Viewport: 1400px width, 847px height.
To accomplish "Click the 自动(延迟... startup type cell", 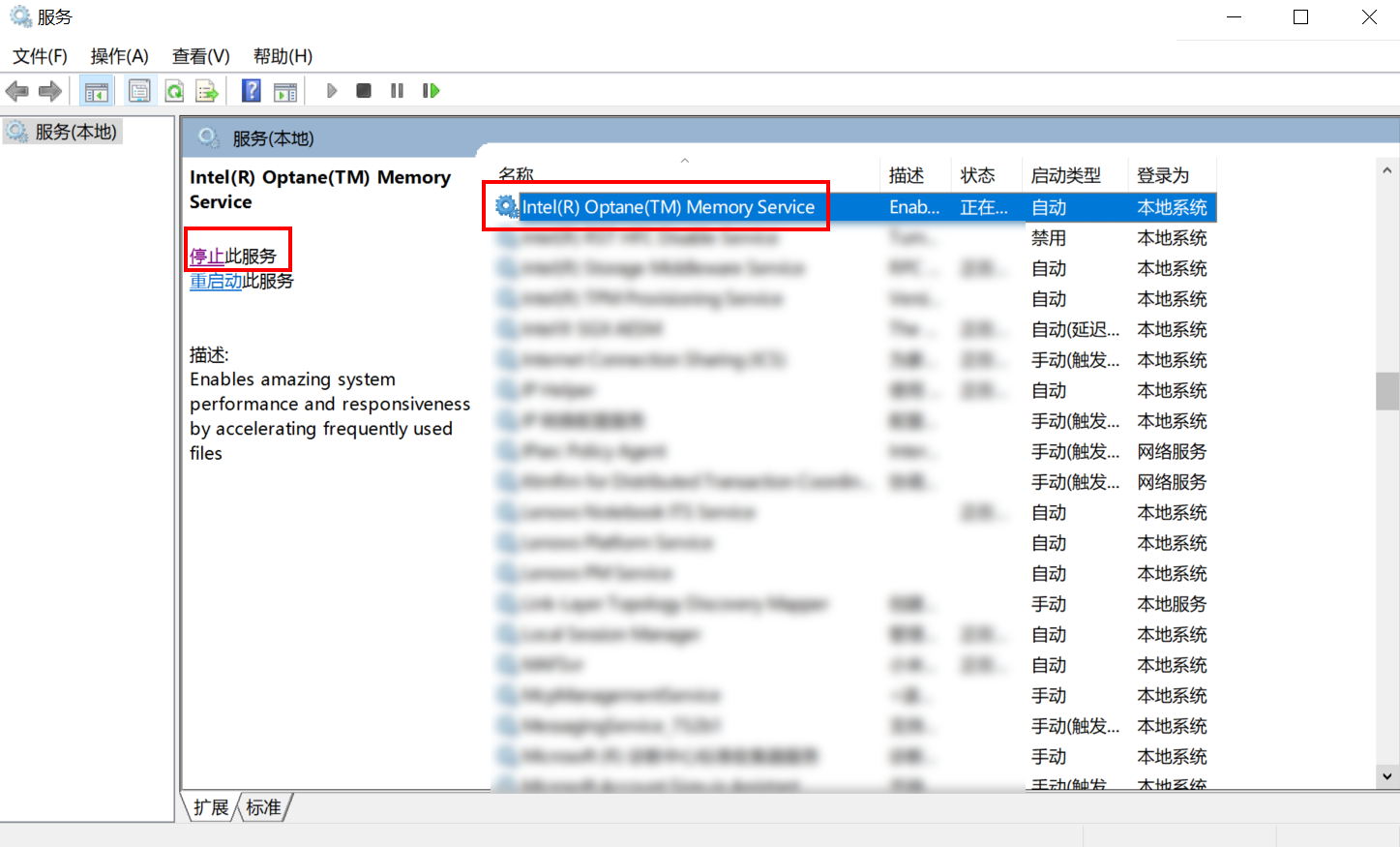I will (1075, 330).
